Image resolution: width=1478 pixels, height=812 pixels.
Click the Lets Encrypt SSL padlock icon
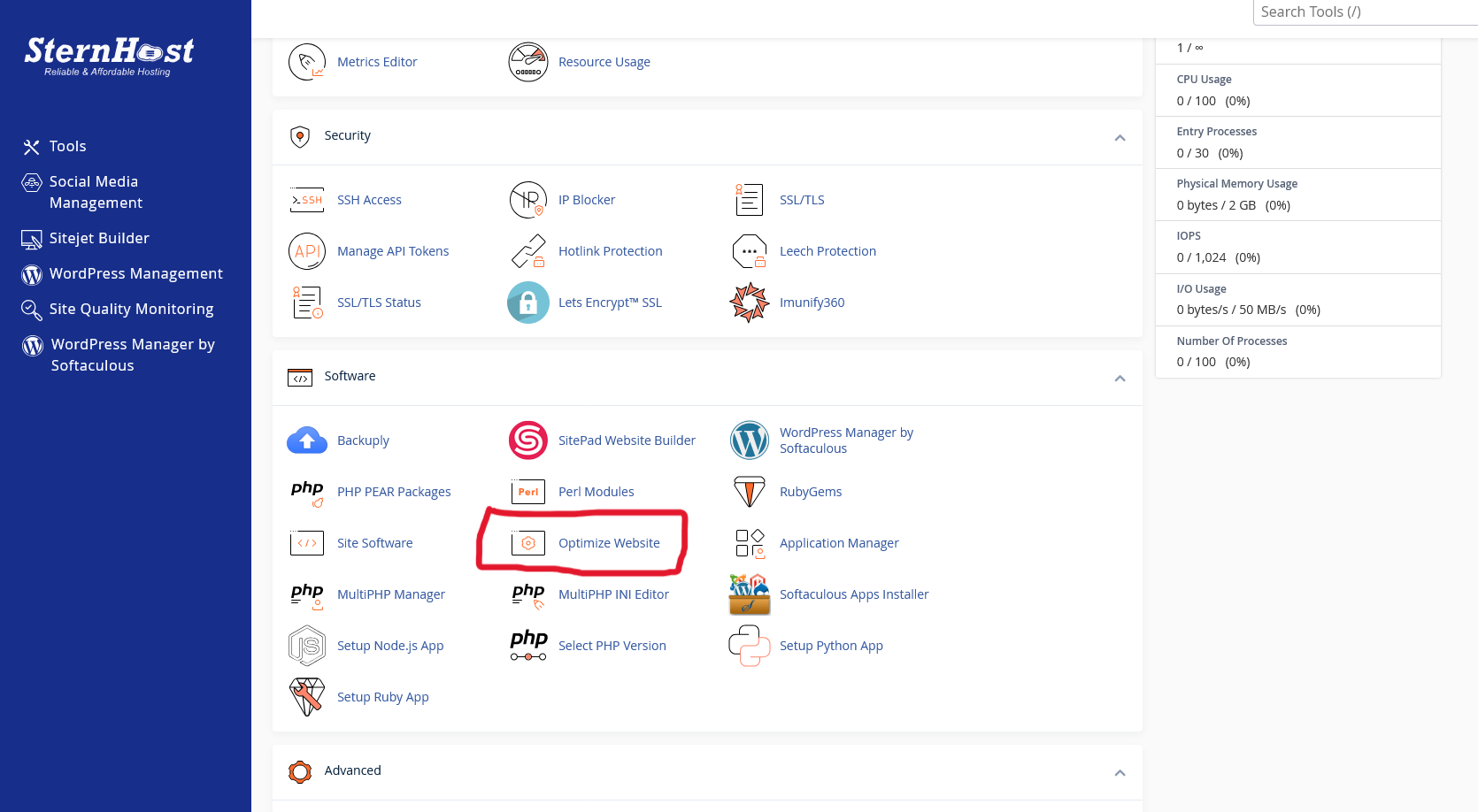pos(527,303)
